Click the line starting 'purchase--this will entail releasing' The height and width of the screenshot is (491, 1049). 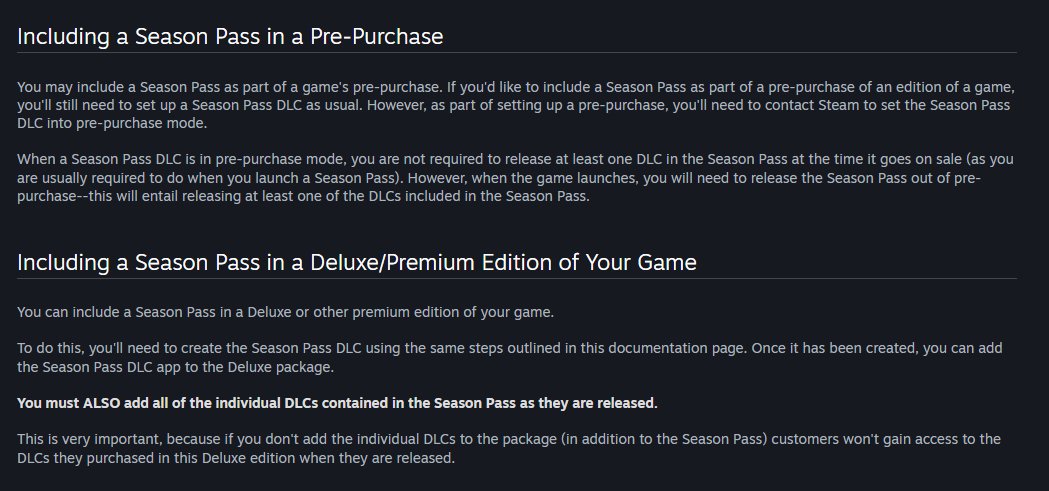click(304, 197)
